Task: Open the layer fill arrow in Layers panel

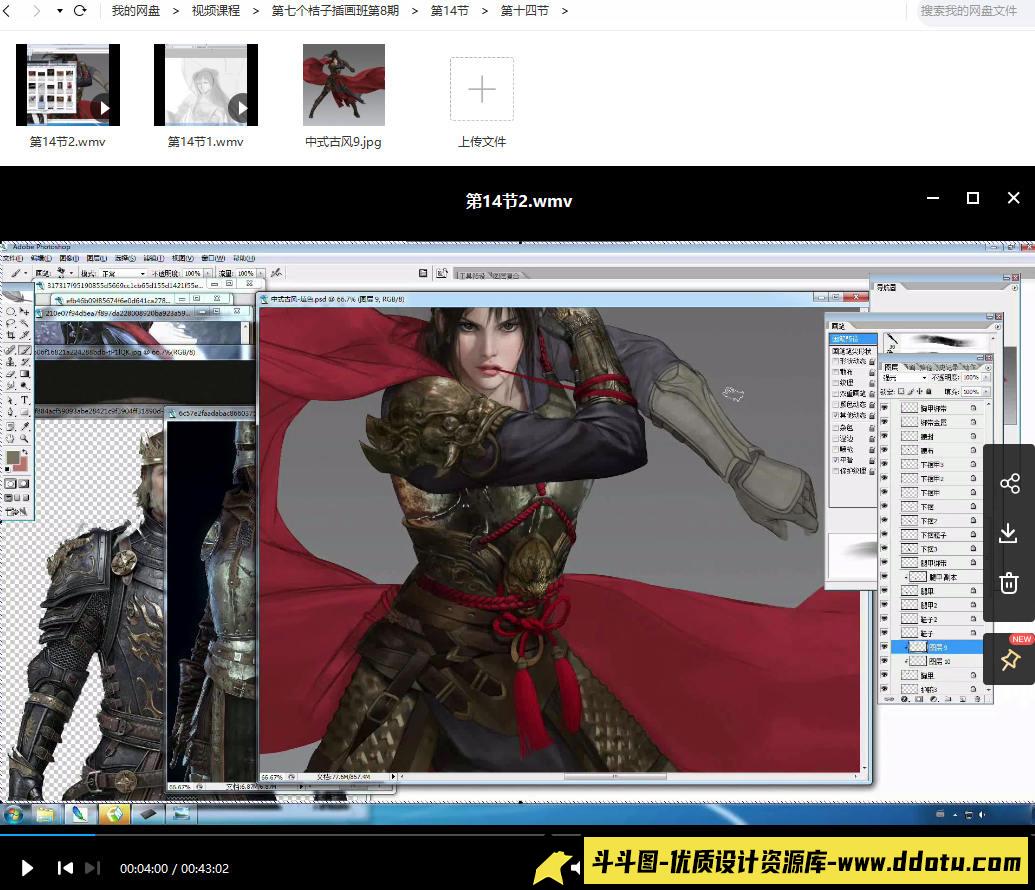Action: (985, 392)
